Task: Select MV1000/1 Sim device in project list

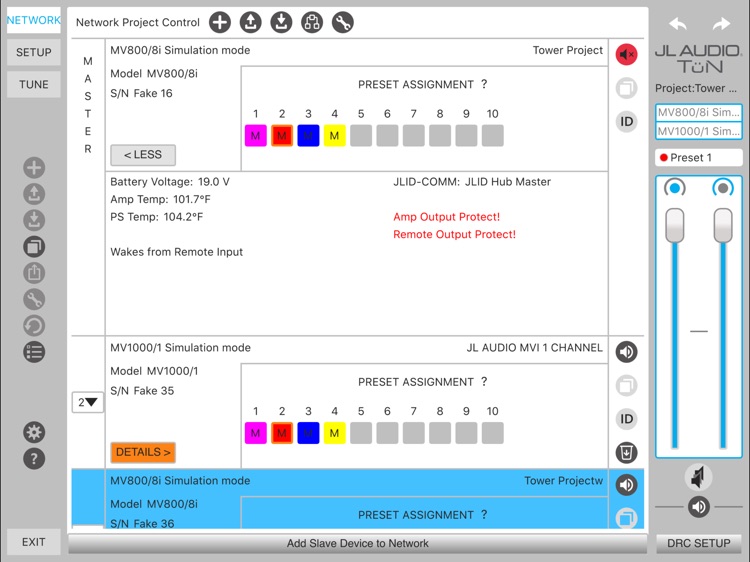Action: [698, 131]
